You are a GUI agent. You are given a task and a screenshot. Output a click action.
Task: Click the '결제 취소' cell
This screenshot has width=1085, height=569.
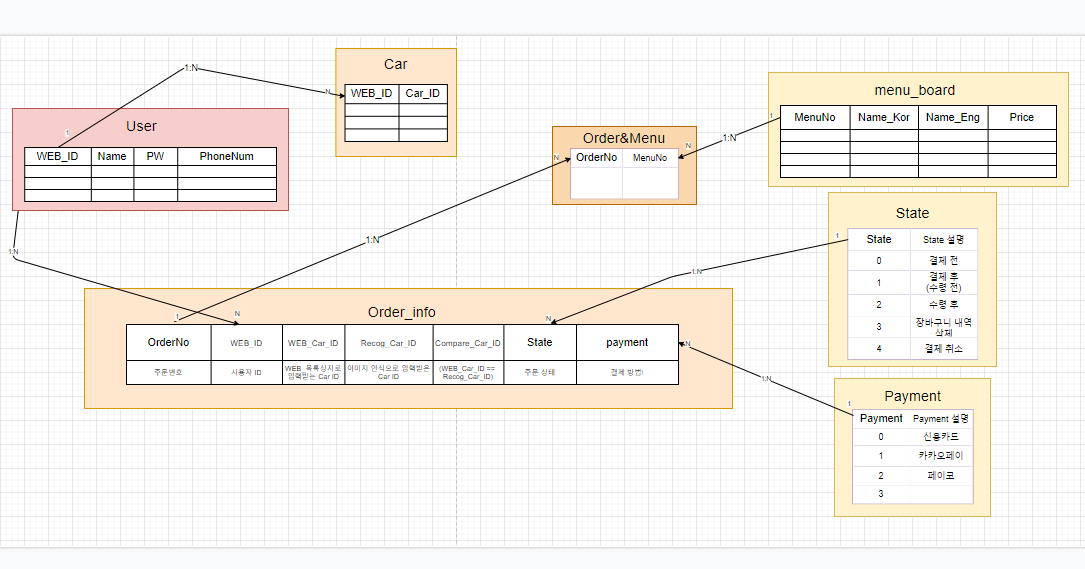(x=944, y=349)
